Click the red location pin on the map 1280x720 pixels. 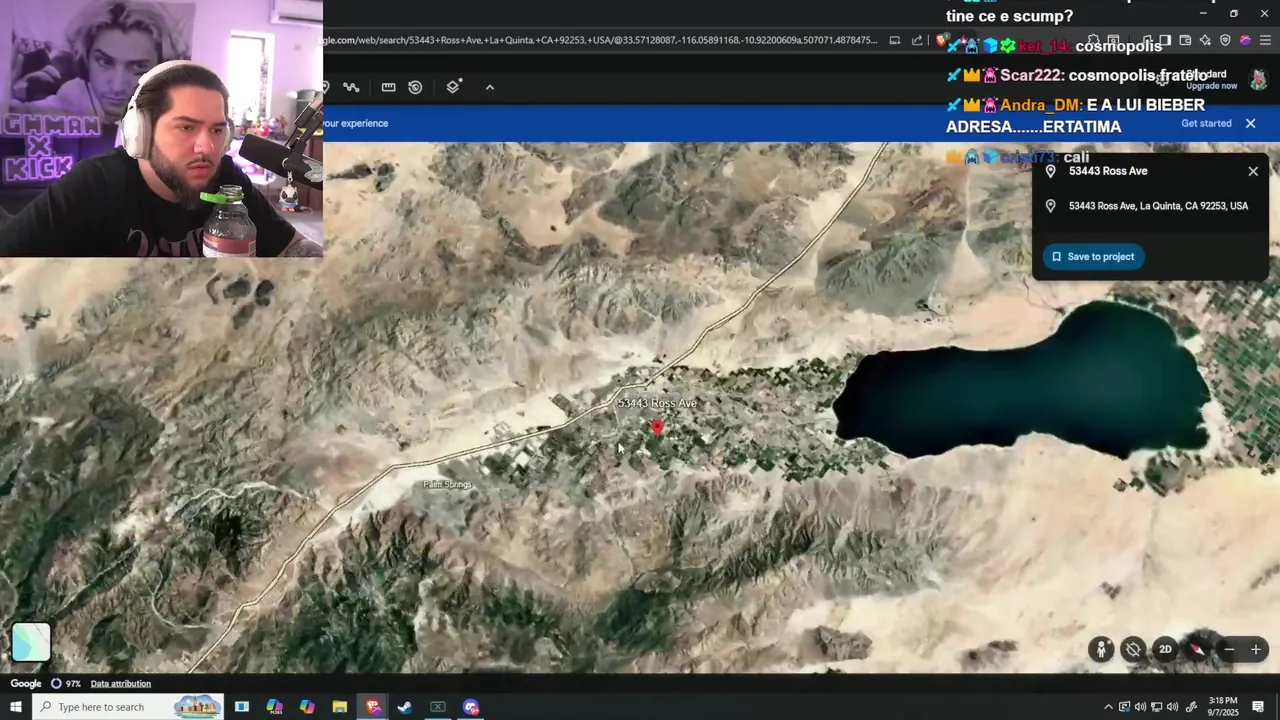coord(656,427)
